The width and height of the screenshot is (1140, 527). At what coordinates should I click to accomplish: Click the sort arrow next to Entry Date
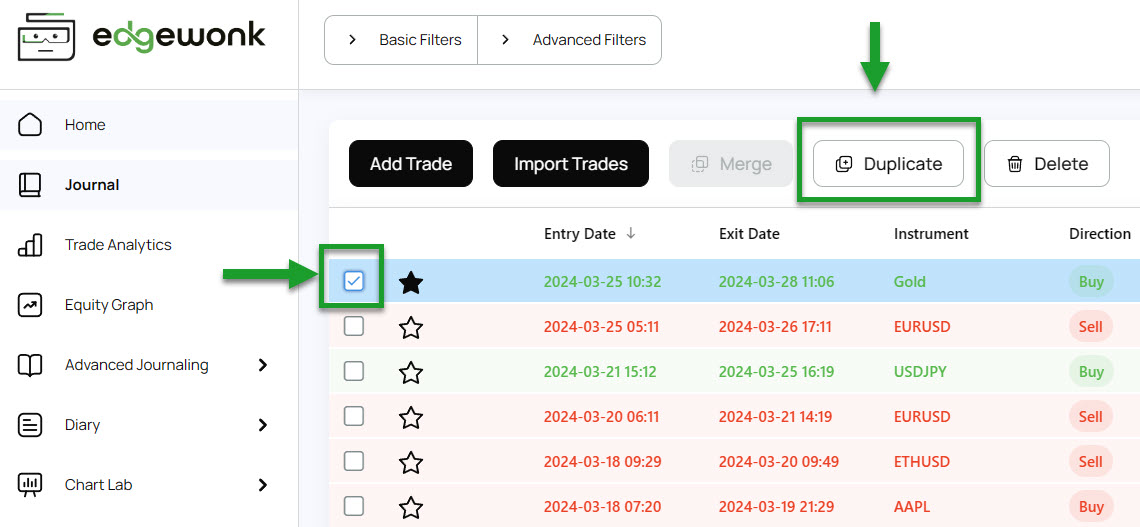[631, 233]
